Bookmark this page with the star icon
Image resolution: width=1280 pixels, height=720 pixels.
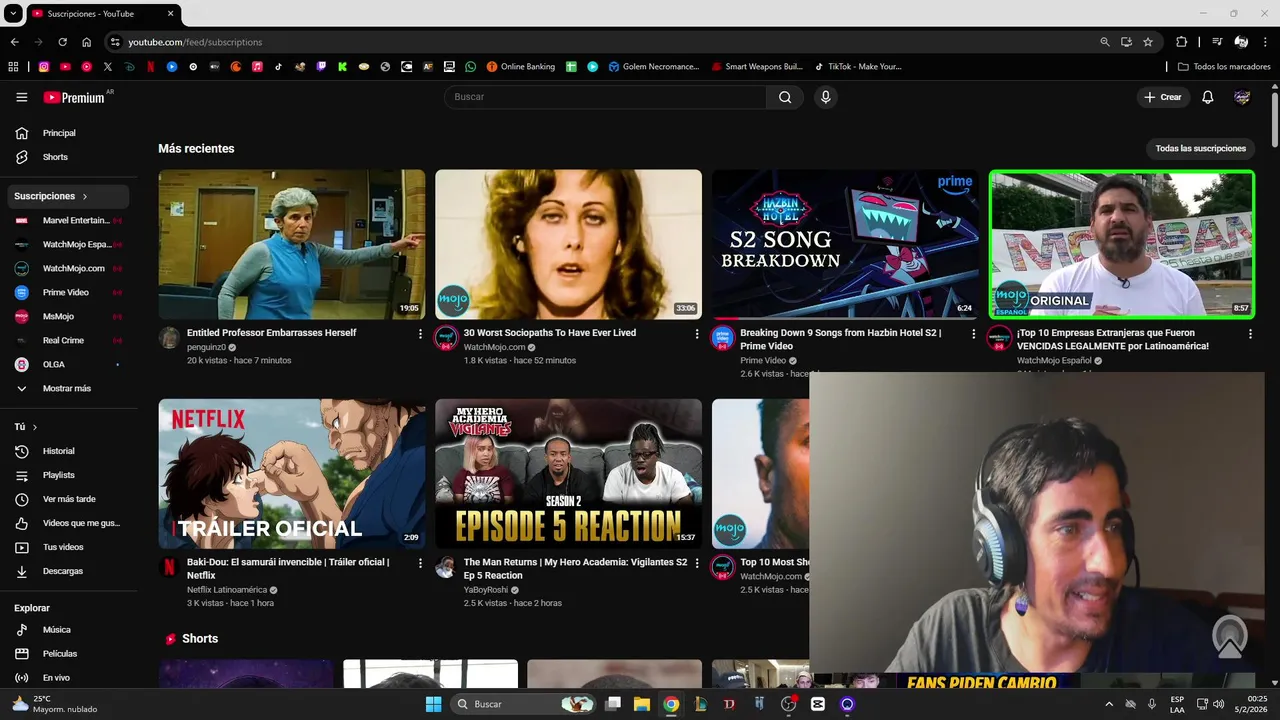[1148, 42]
